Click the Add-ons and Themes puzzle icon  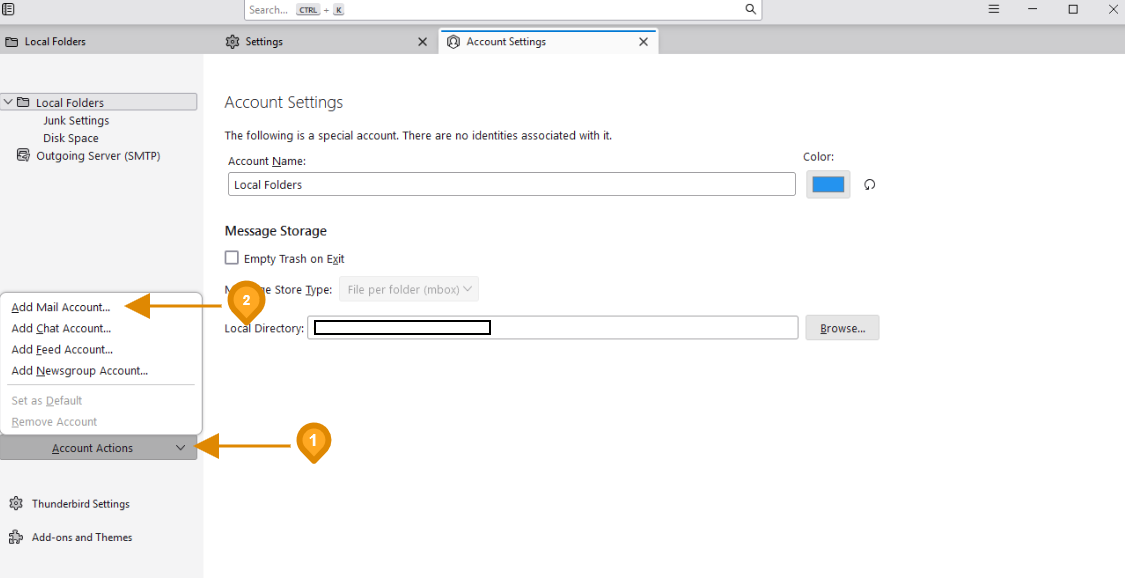(x=16, y=537)
